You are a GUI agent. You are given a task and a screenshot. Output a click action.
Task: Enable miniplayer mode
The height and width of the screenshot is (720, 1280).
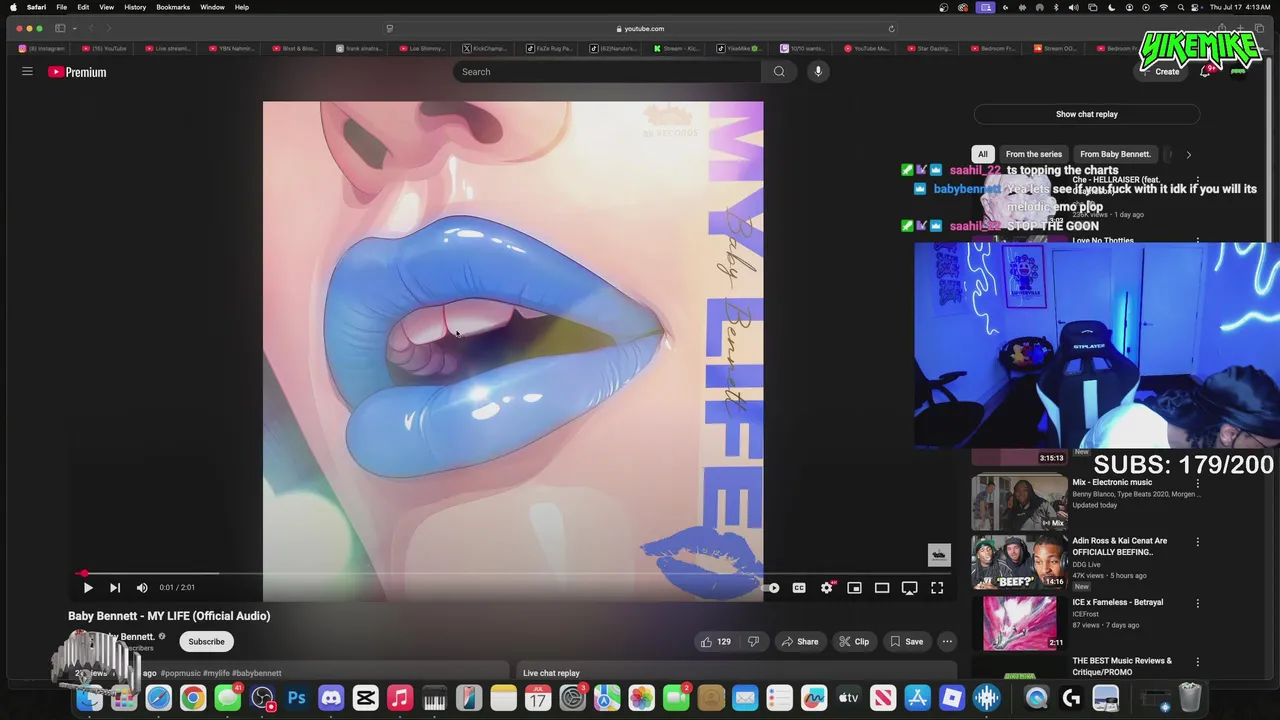854,588
